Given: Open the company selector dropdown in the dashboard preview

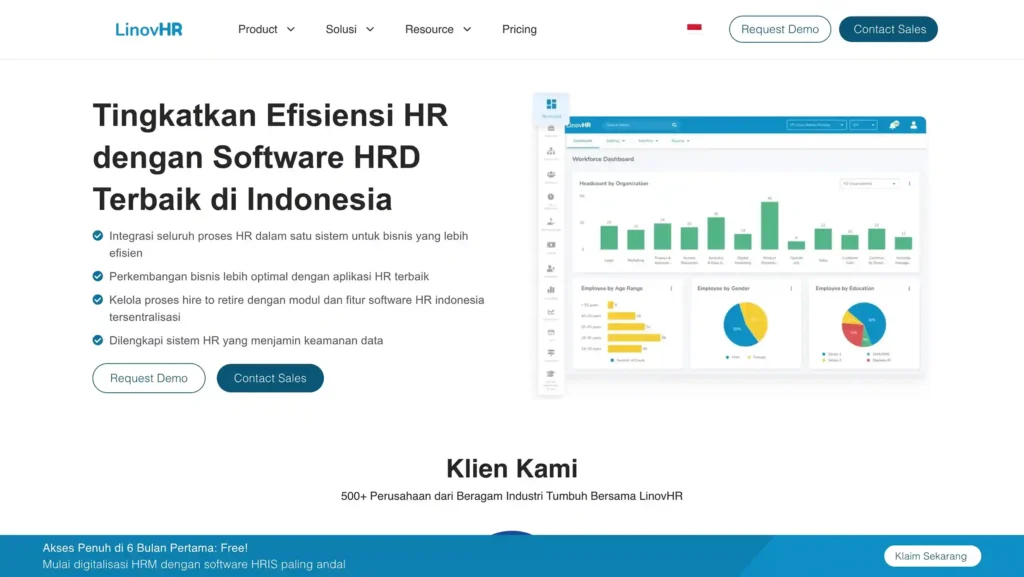Looking at the screenshot, I should click(816, 125).
